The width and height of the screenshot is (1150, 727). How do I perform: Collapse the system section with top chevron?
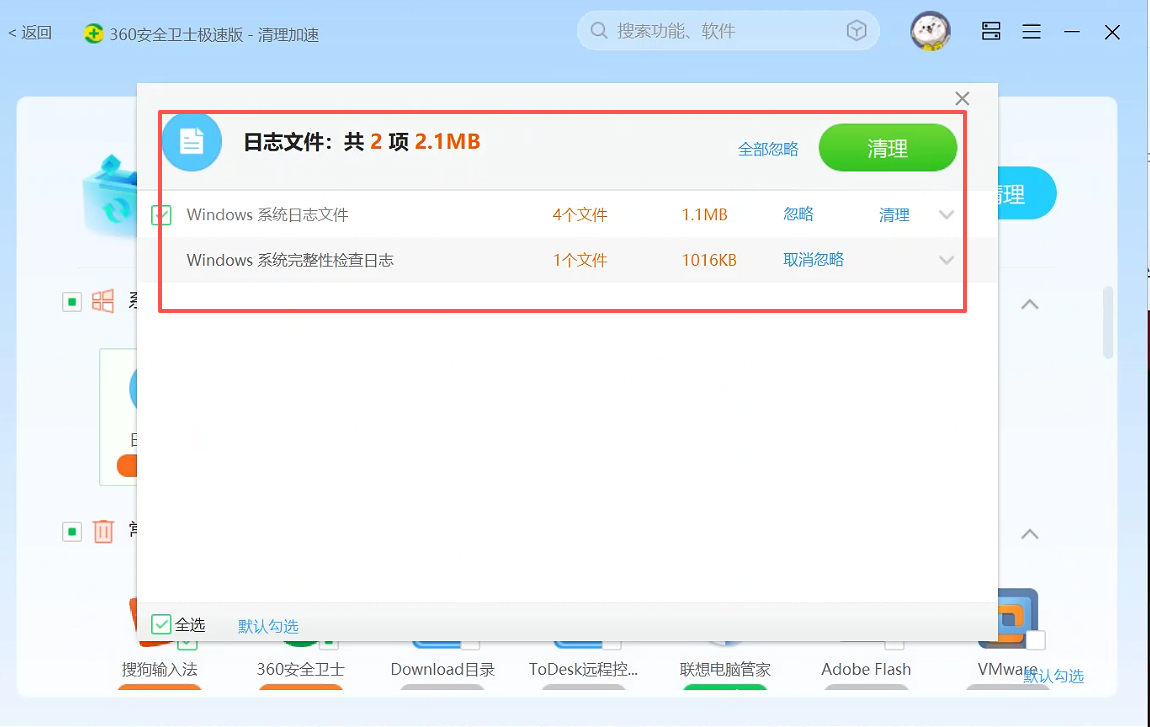coord(1030,304)
